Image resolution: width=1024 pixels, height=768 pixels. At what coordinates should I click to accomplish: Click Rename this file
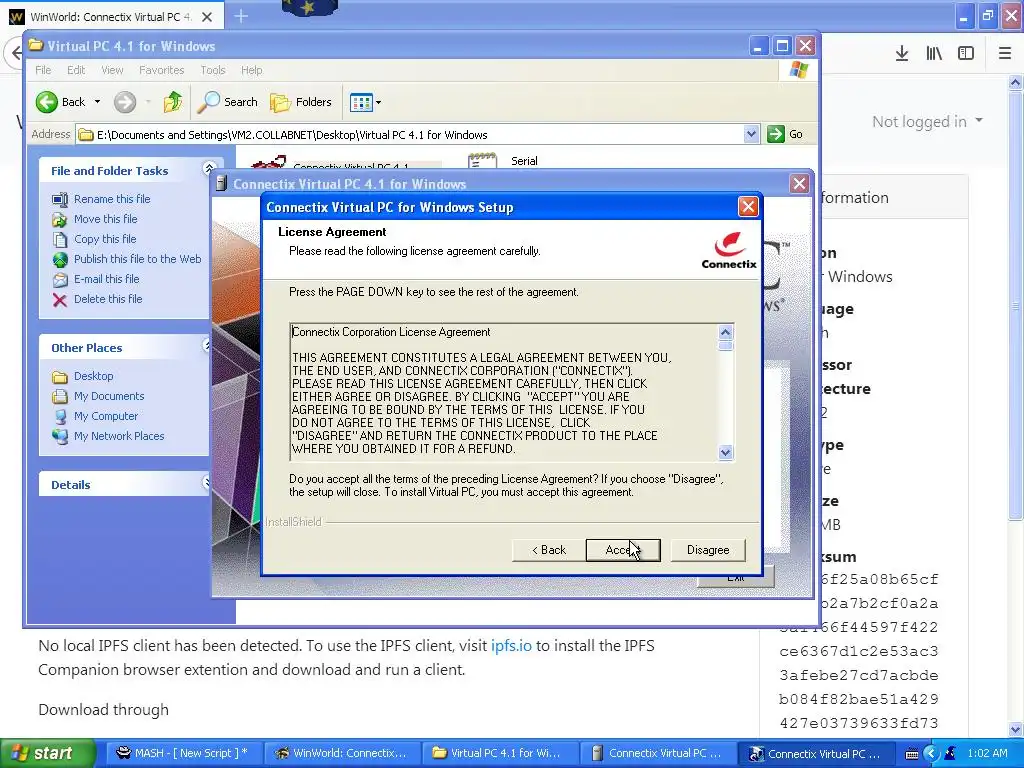pyautogui.click(x=112, y=199)
